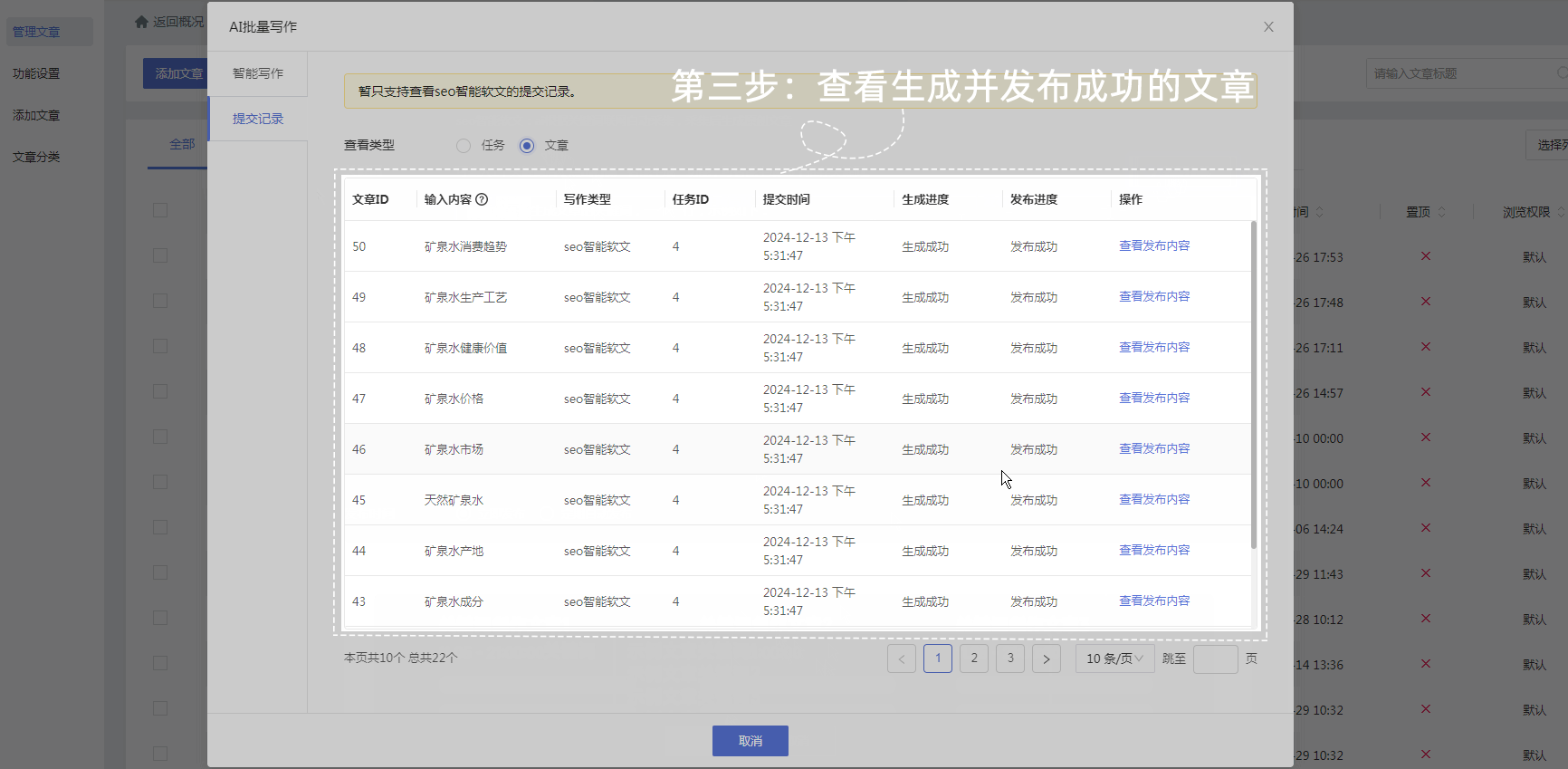Open the 10 条/页 page size dropdown

pos(1114,658)
